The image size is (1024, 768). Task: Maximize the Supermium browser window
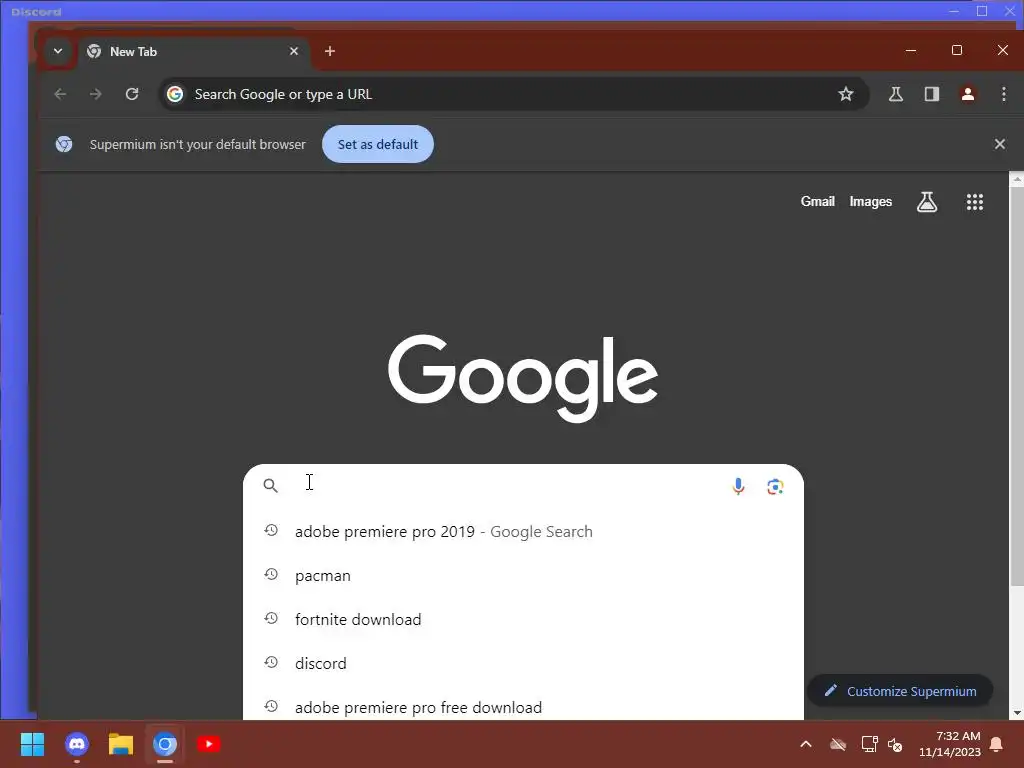957,50
